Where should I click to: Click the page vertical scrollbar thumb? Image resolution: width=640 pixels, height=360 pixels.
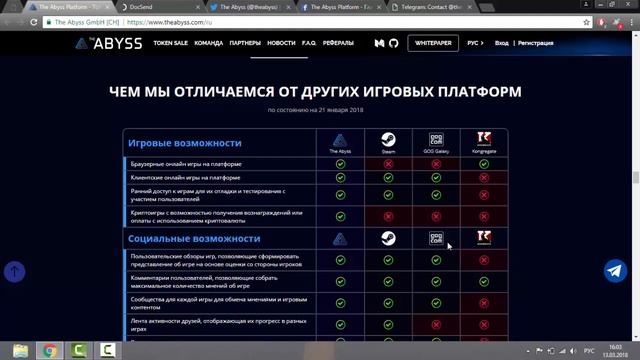pos(636,178)
